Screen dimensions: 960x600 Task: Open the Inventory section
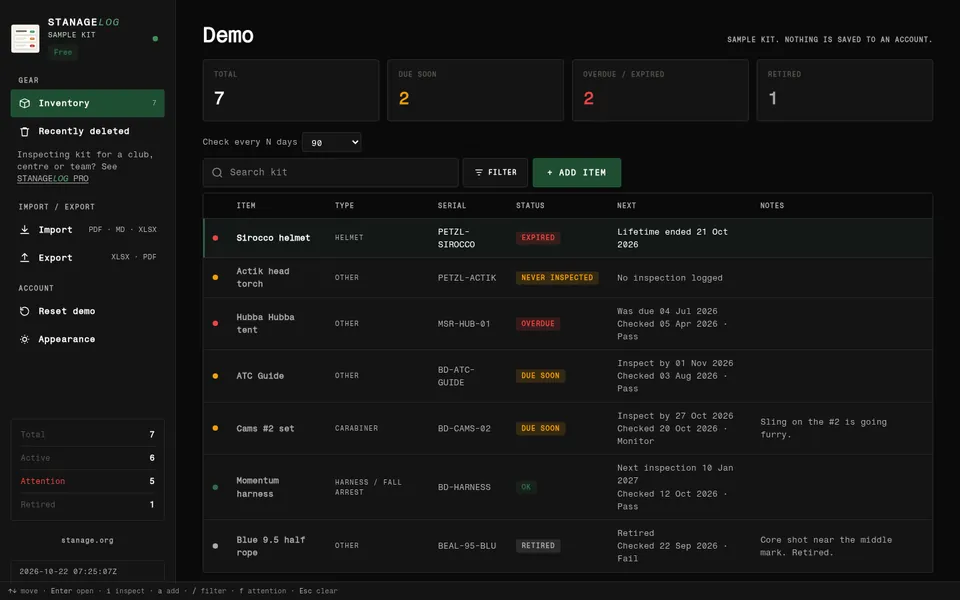pyautogui.click(x=88, y=103)
